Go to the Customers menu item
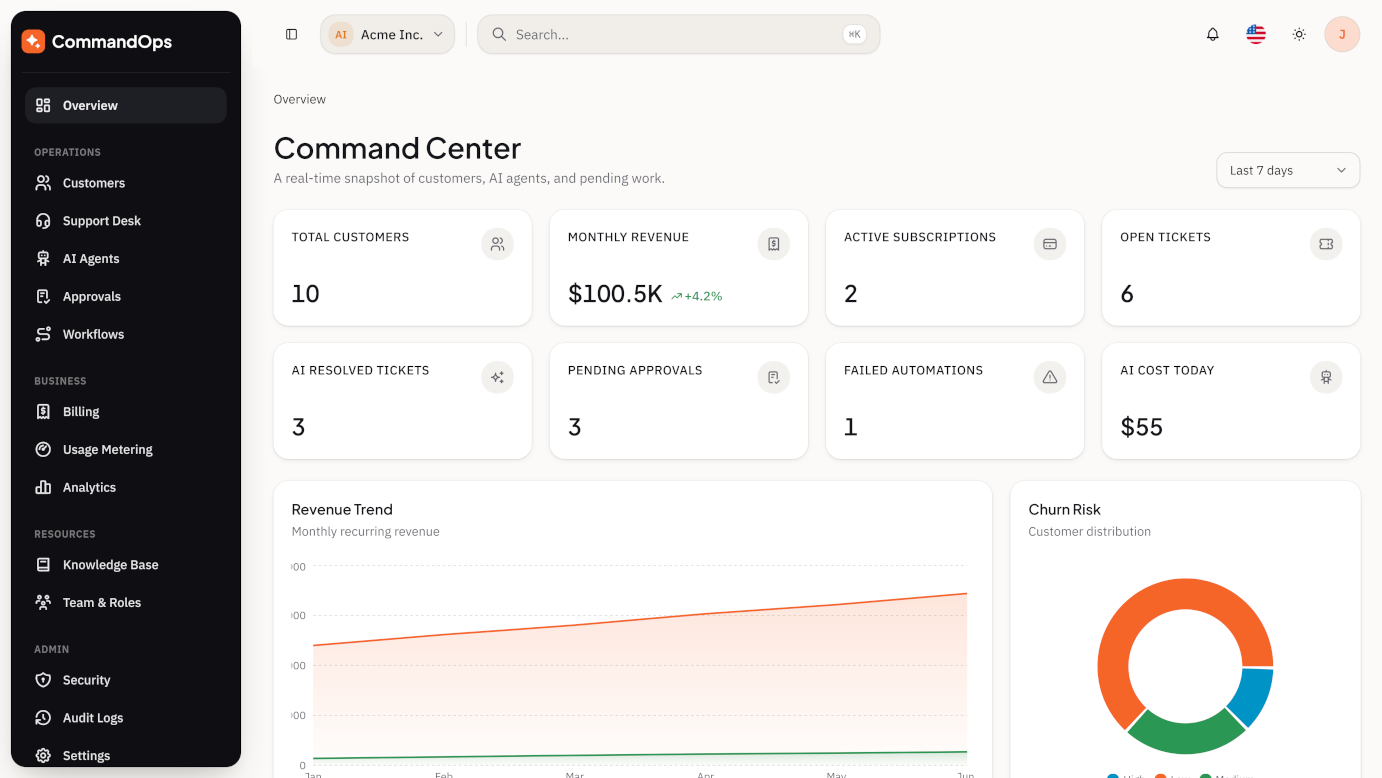 point(126,183)
